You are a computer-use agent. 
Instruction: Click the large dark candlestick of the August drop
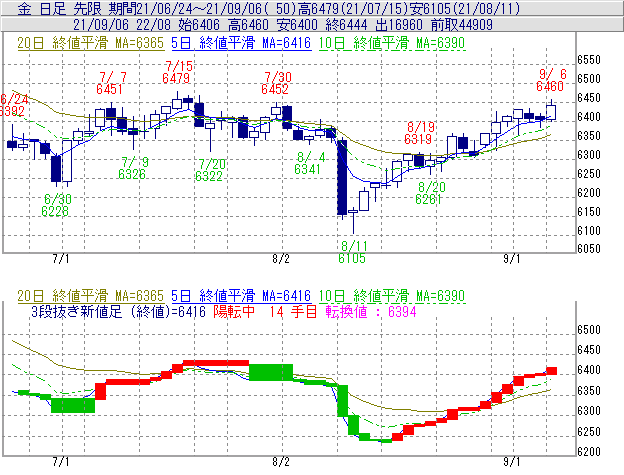coord(342,177)
